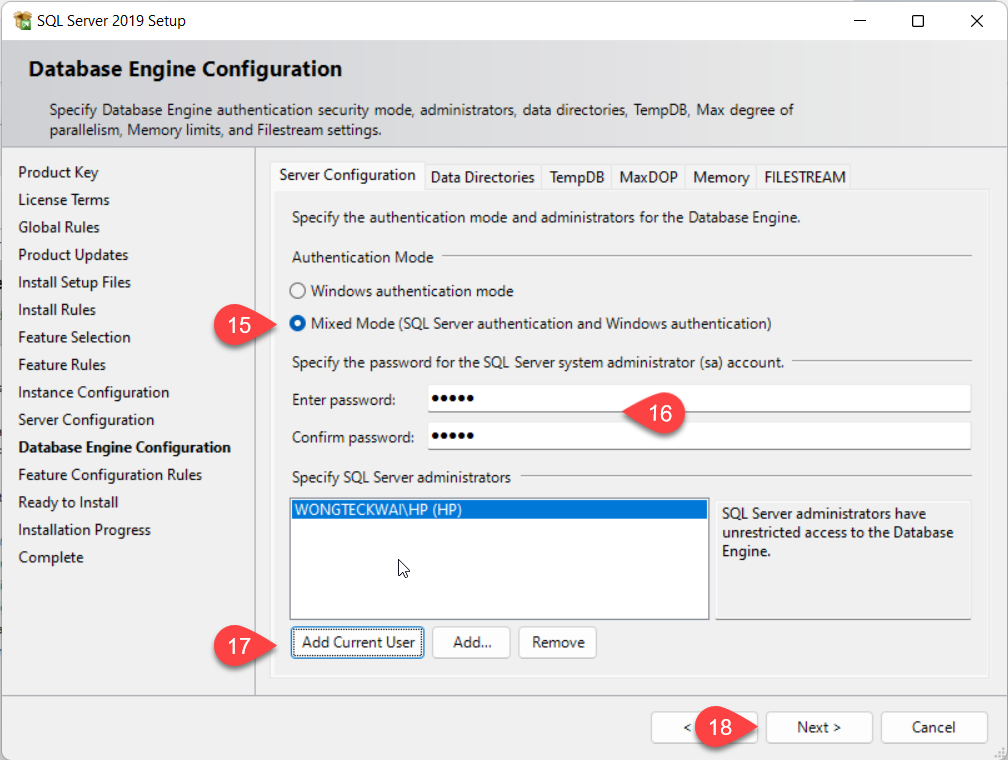Click Next to continue setup
The image size is (1008, 760).
coord(819,727)
